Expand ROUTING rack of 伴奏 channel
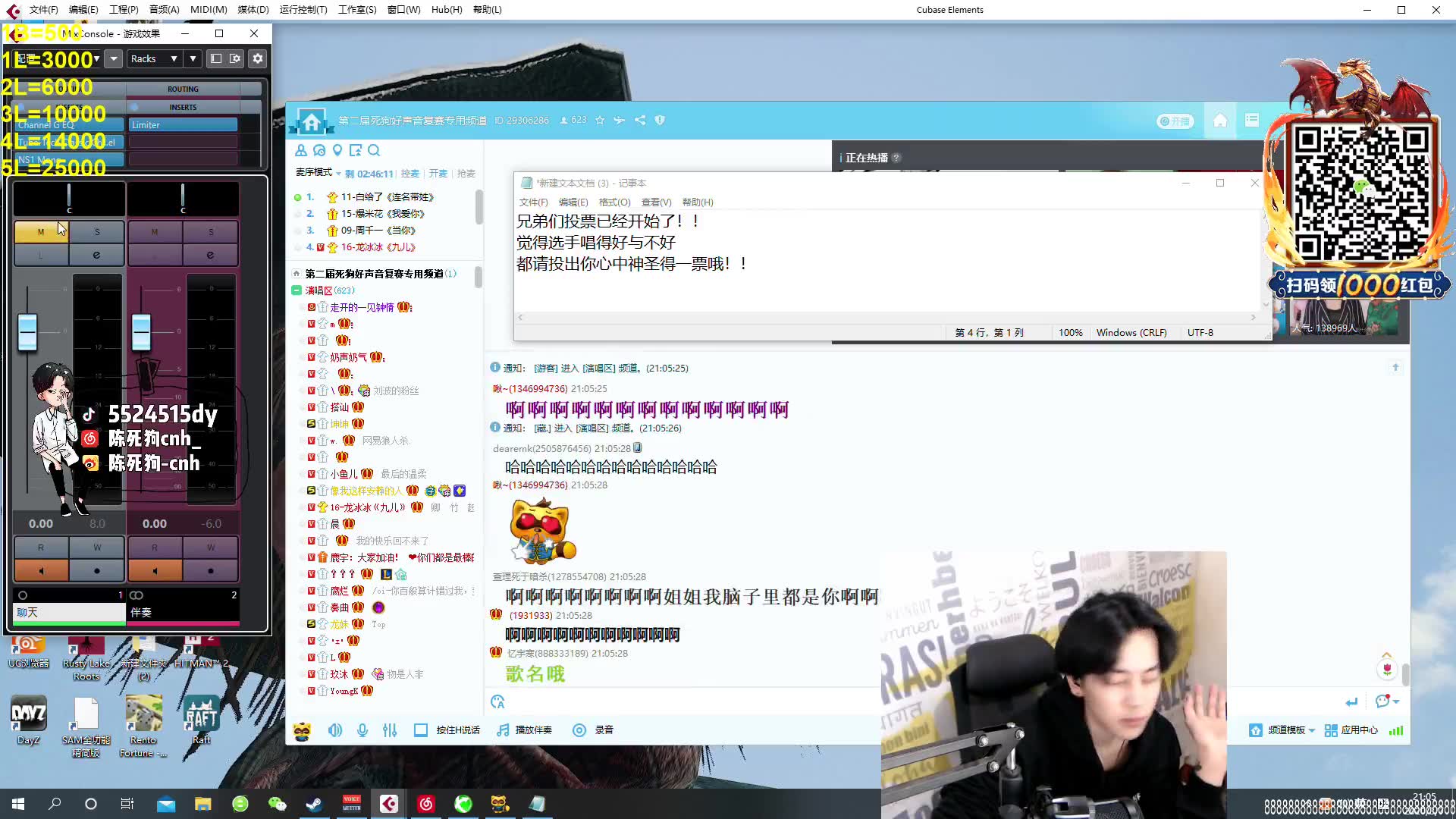The image size is (1456, 819). coord(183,89)
